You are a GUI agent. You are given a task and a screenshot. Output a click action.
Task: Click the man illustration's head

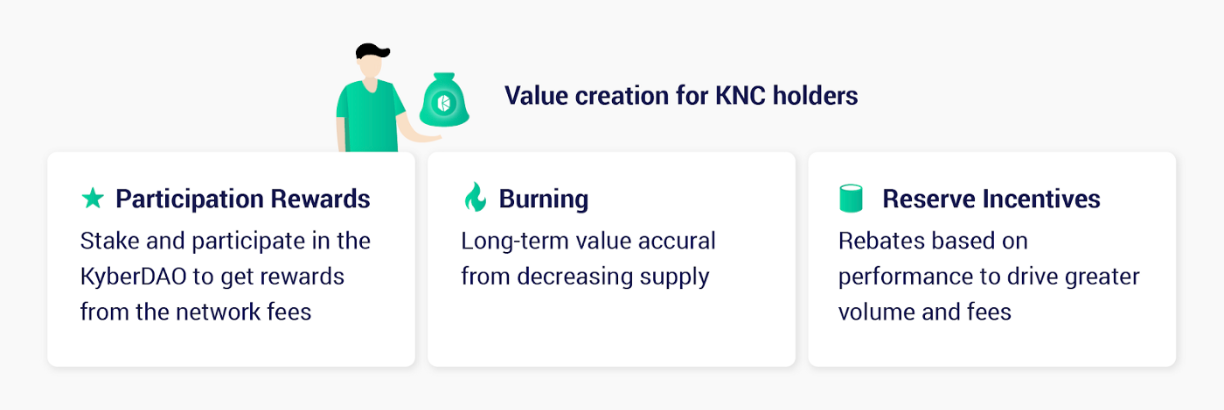pos(370,62)
